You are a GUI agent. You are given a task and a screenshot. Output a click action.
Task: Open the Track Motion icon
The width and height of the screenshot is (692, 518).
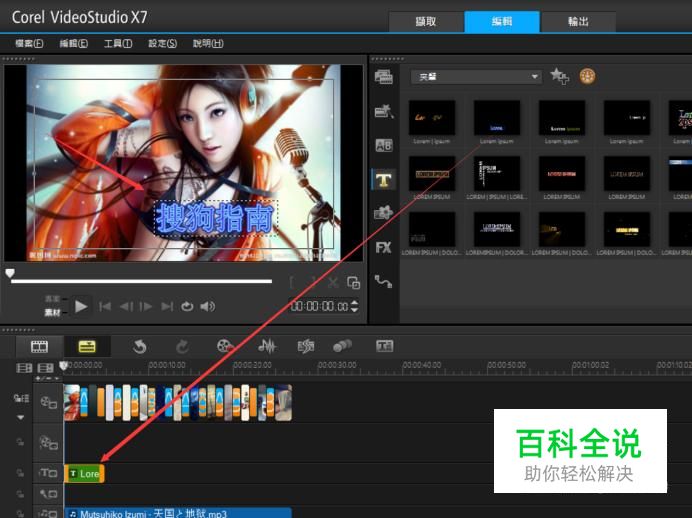pos(342,346)
